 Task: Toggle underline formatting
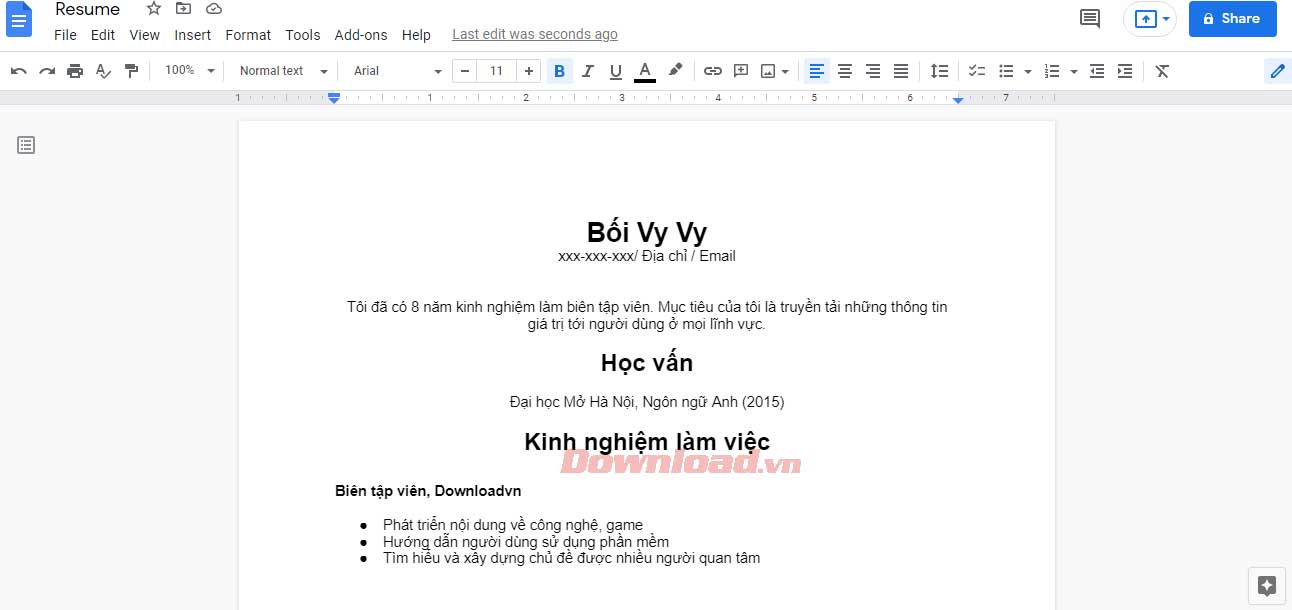coord(616,70)
